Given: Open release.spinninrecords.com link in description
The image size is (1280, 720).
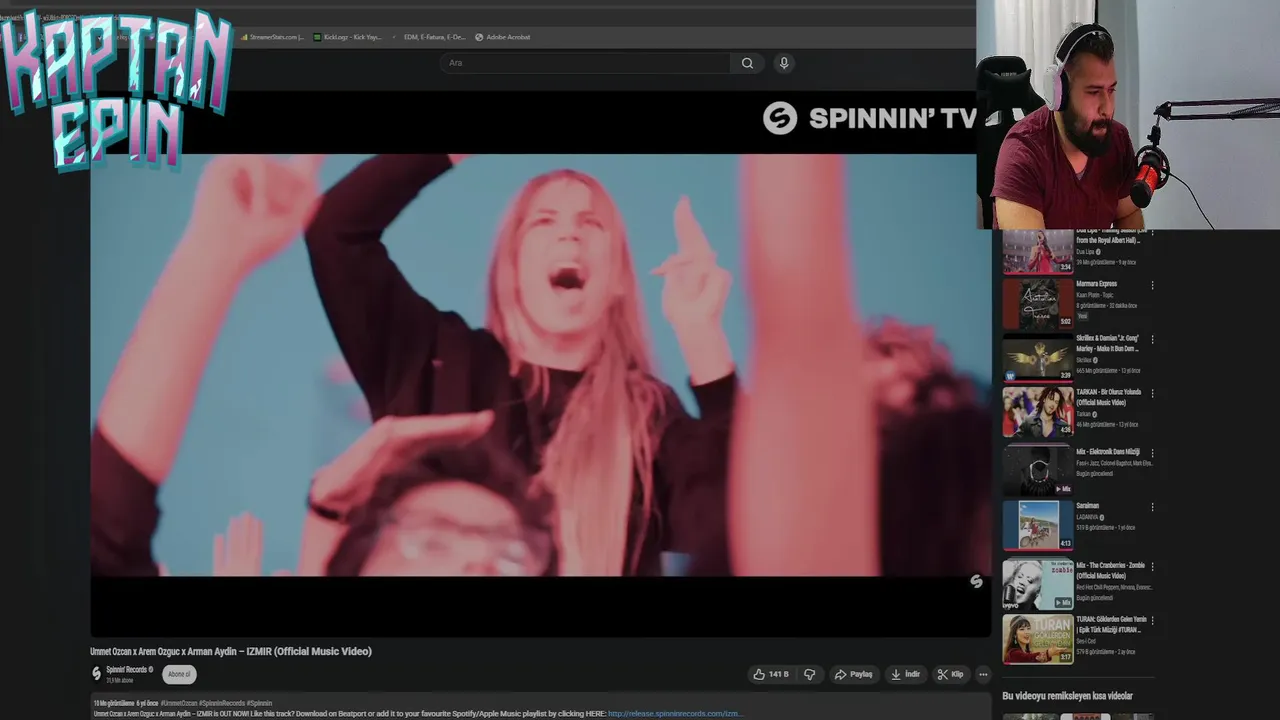Looking at the screenshot, I should 675,714.
